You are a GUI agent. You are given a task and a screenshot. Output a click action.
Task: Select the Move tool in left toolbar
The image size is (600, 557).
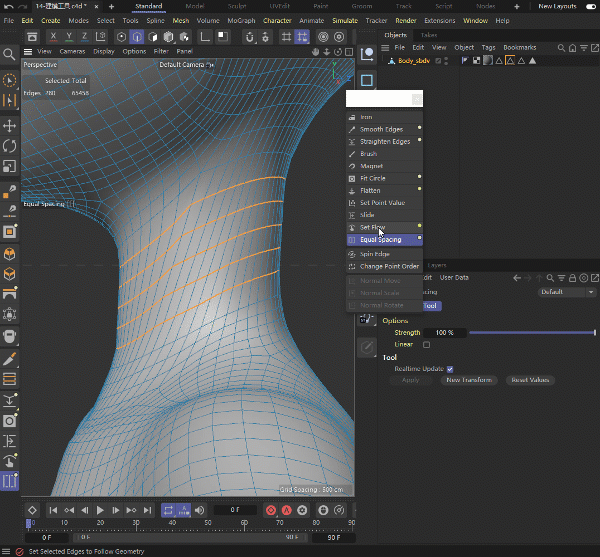click(10, 126)
